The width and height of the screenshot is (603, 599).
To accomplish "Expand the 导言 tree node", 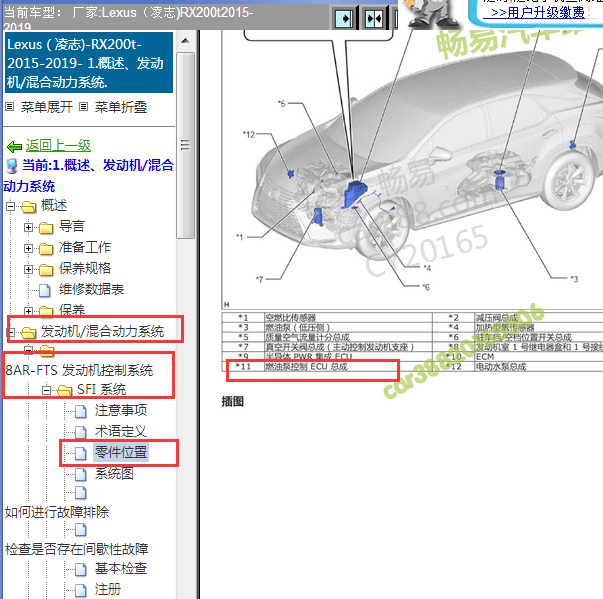I will click(28, 228).
